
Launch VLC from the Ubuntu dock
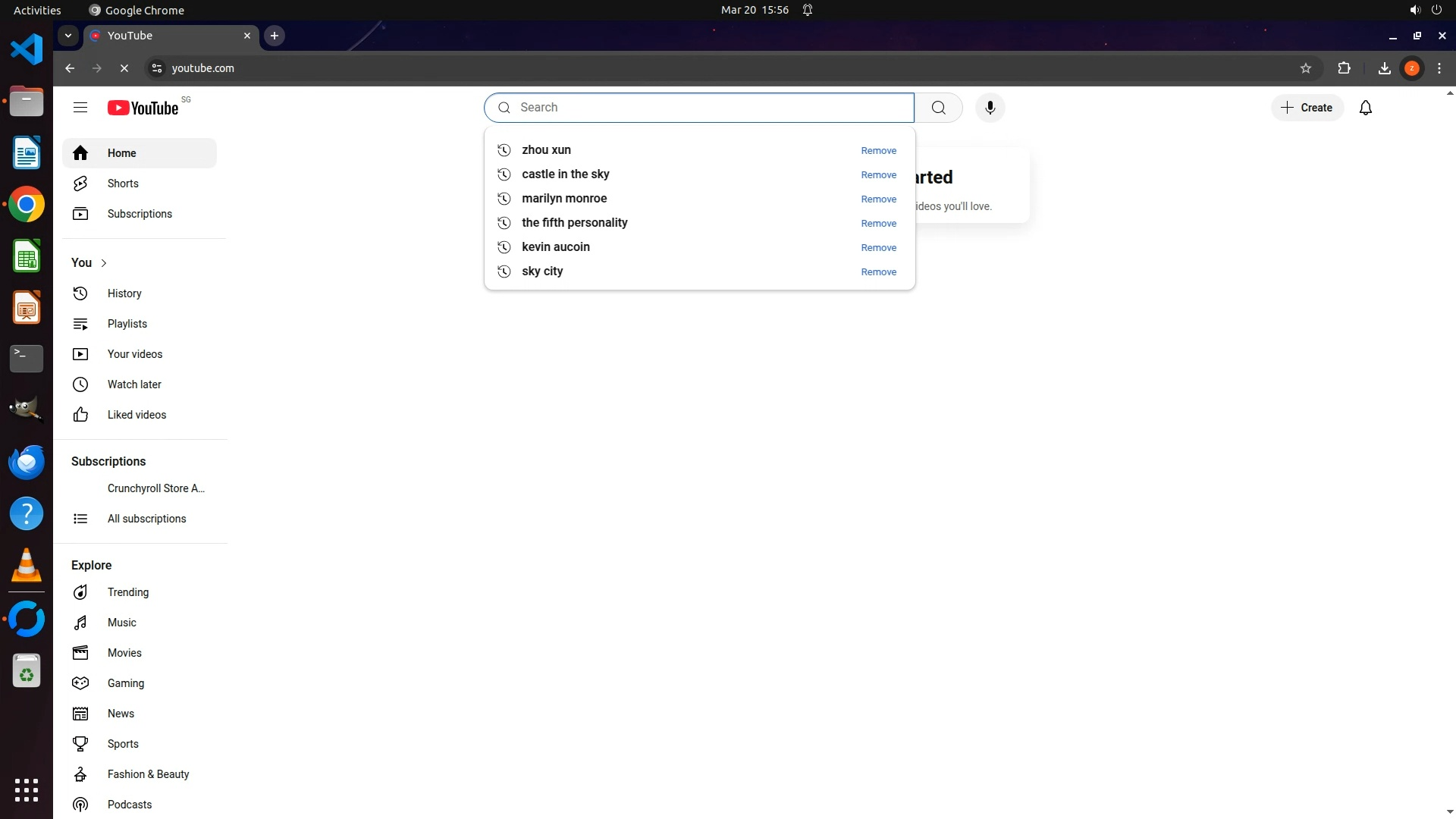coord(27,566)
